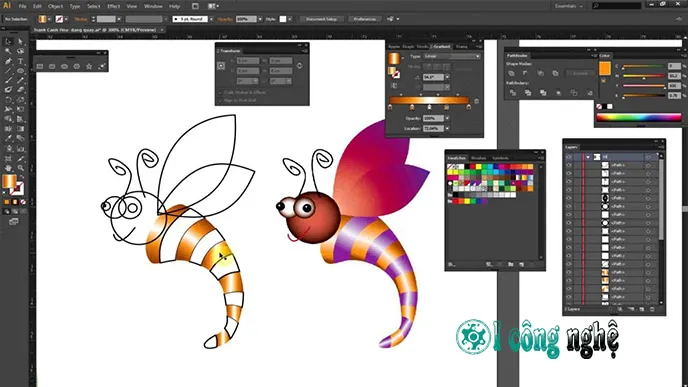688x387 pixels.
Task: Select the Gradient tool in toolbox
Action: tap(20, 129)
